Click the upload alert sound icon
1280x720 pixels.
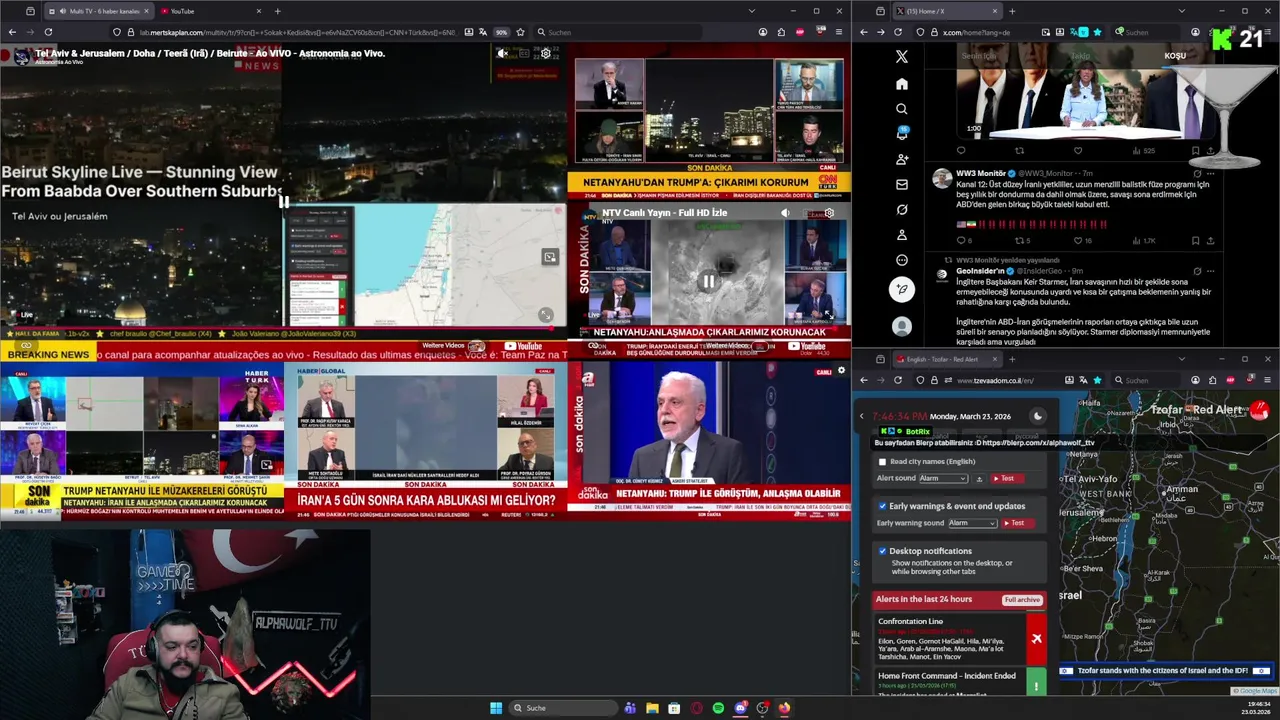point(979,479)
